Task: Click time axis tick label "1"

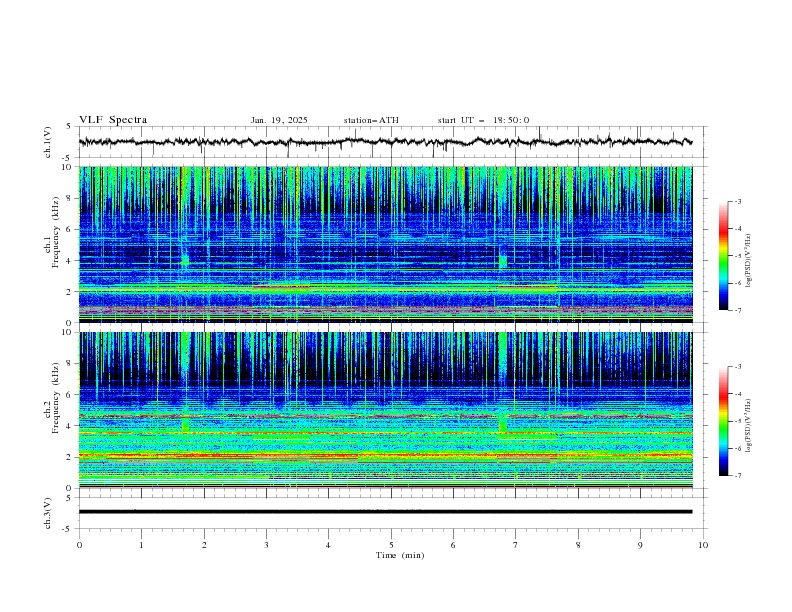Action: (141, 545)
